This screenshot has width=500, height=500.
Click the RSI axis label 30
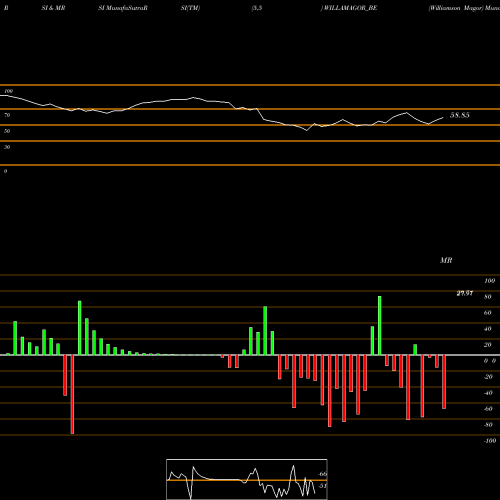point(7,147)
